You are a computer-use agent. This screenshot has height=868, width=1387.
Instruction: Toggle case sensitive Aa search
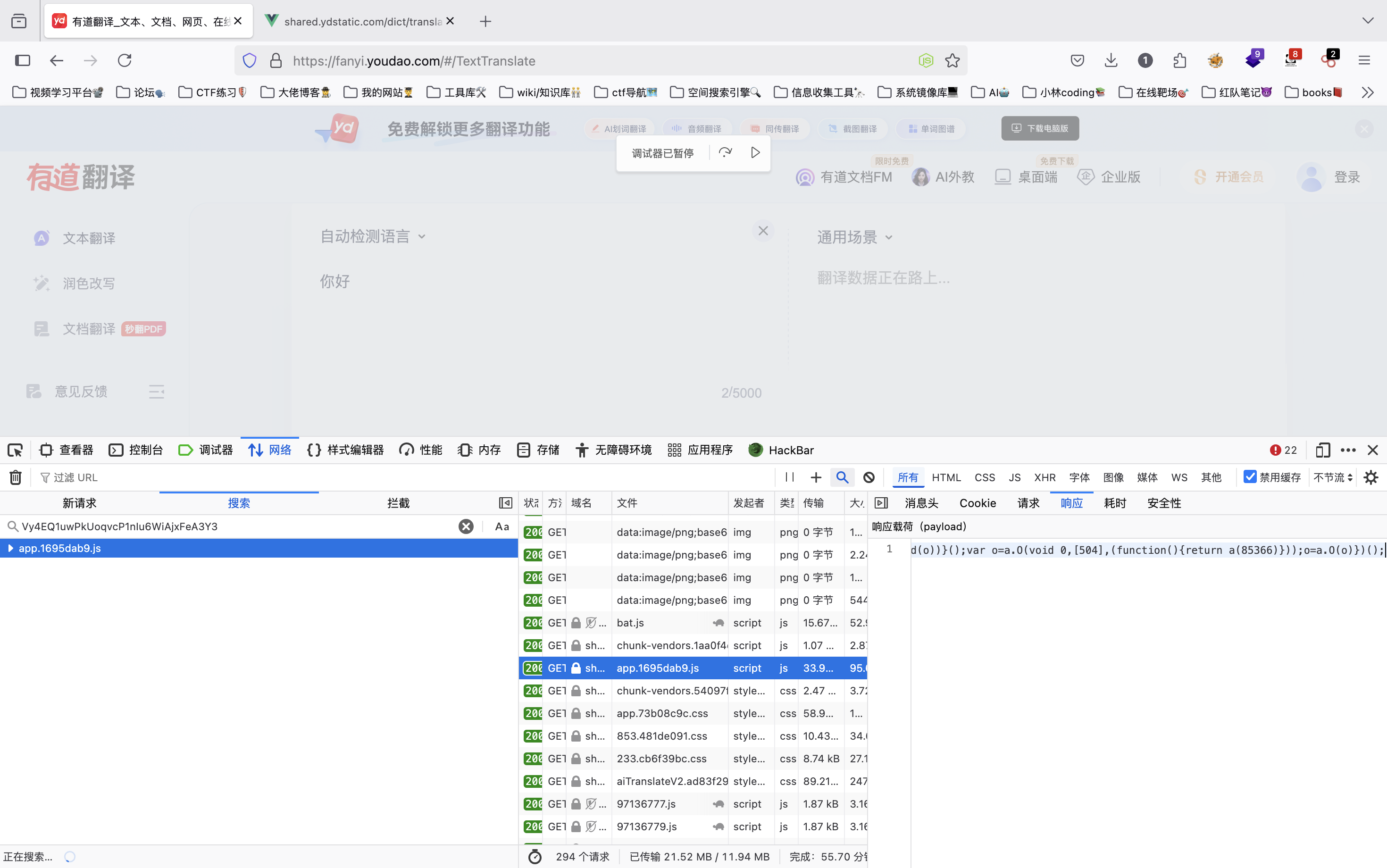pyautogui.click(x=502, y=526)
